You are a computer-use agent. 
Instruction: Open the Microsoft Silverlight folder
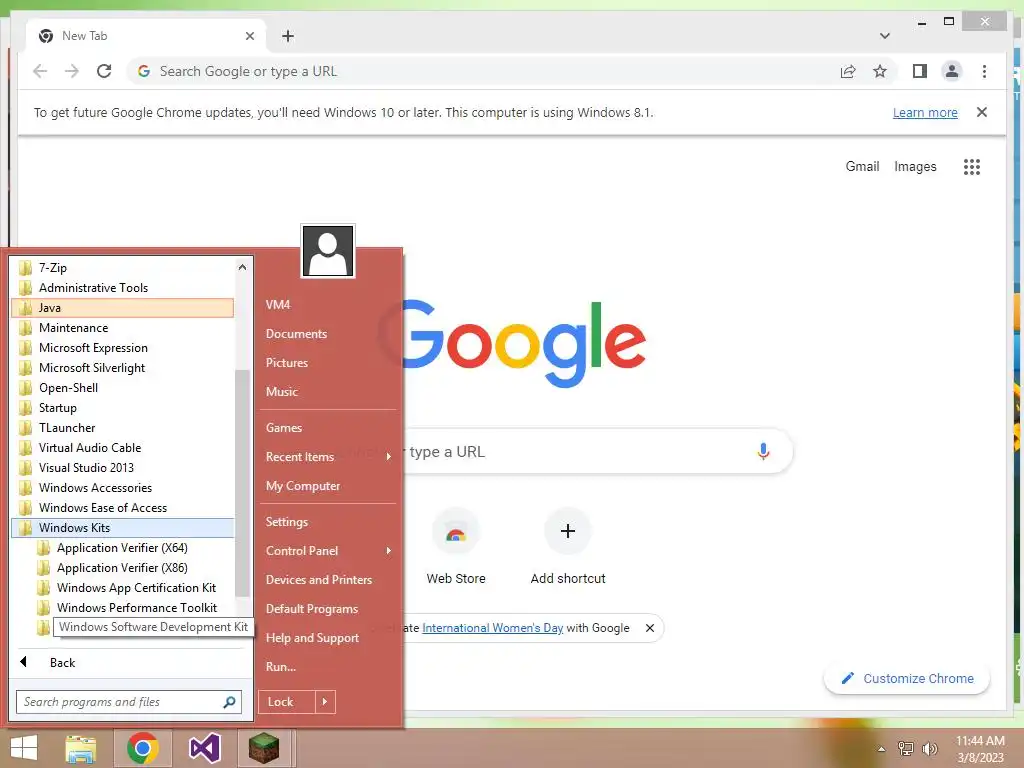tap(123, 368)
